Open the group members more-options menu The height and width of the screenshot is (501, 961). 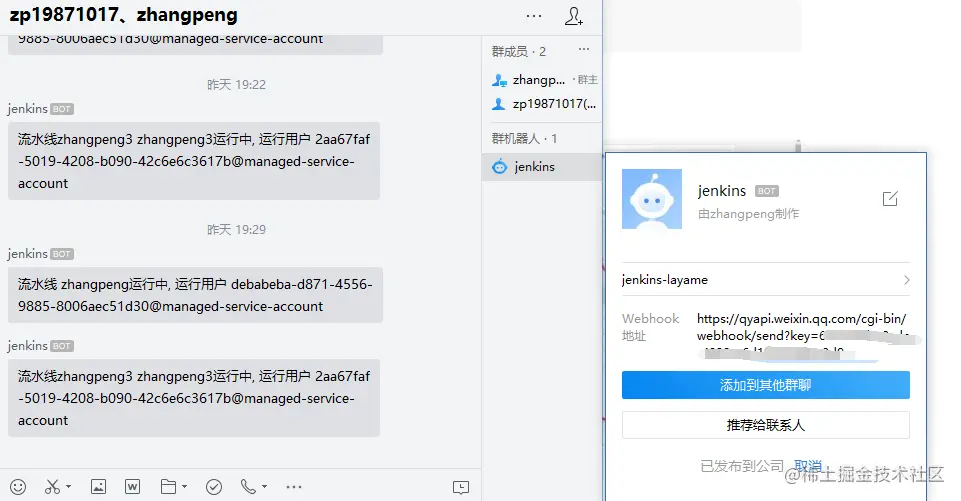pyautogui.click(x=583, y=49)
